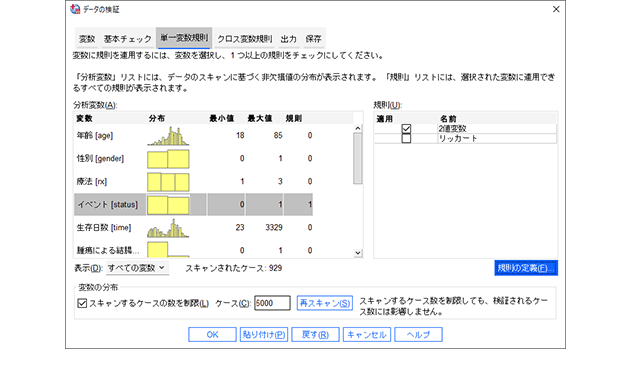Click the イベント [status] distribution chart
The height and width of the screenshot is (380, 630).
point(168,204)
